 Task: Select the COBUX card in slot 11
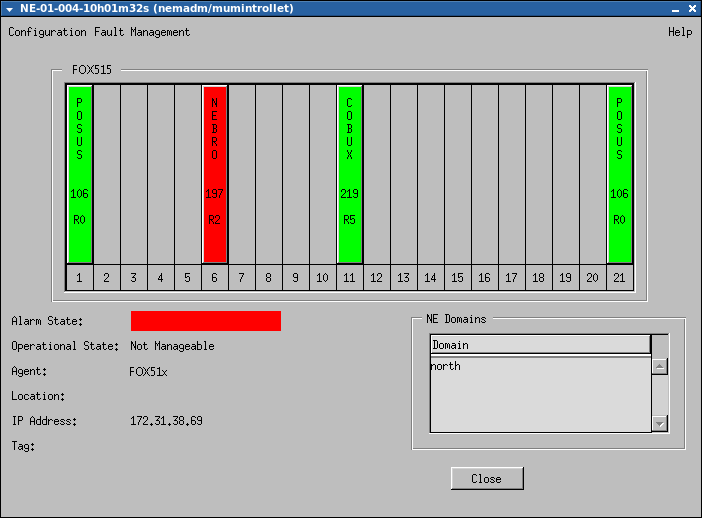(x=349, y=175)
